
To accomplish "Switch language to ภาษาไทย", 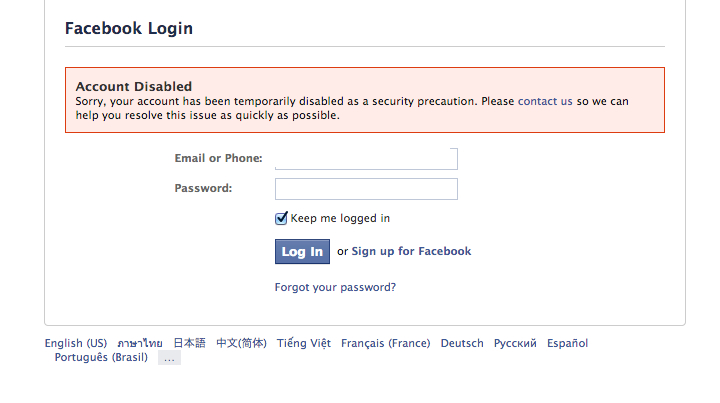I will [140, 343].
